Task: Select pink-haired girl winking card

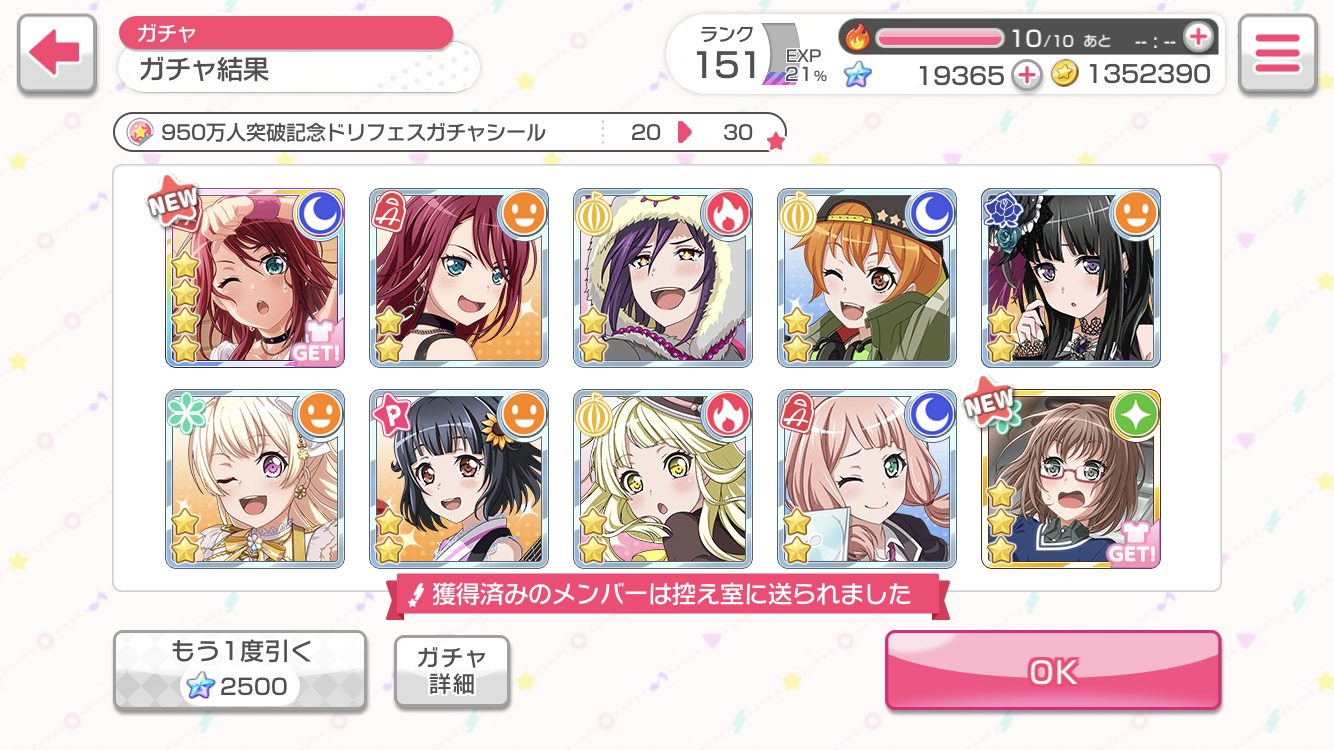Action: [867, 479]
